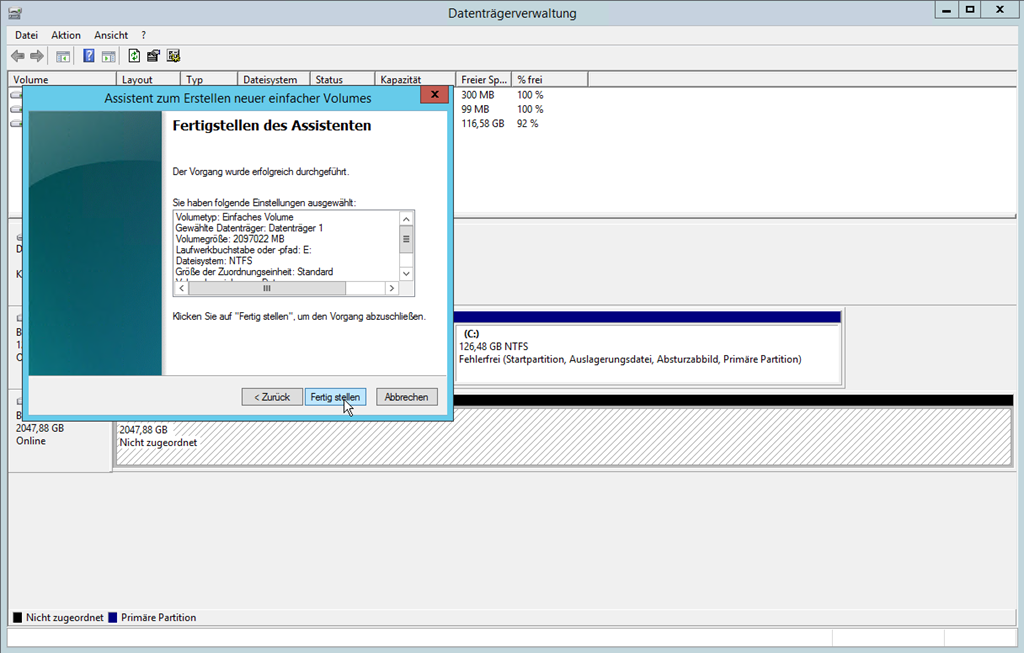Click the Back arrow toolbar icon

(18, 56)
